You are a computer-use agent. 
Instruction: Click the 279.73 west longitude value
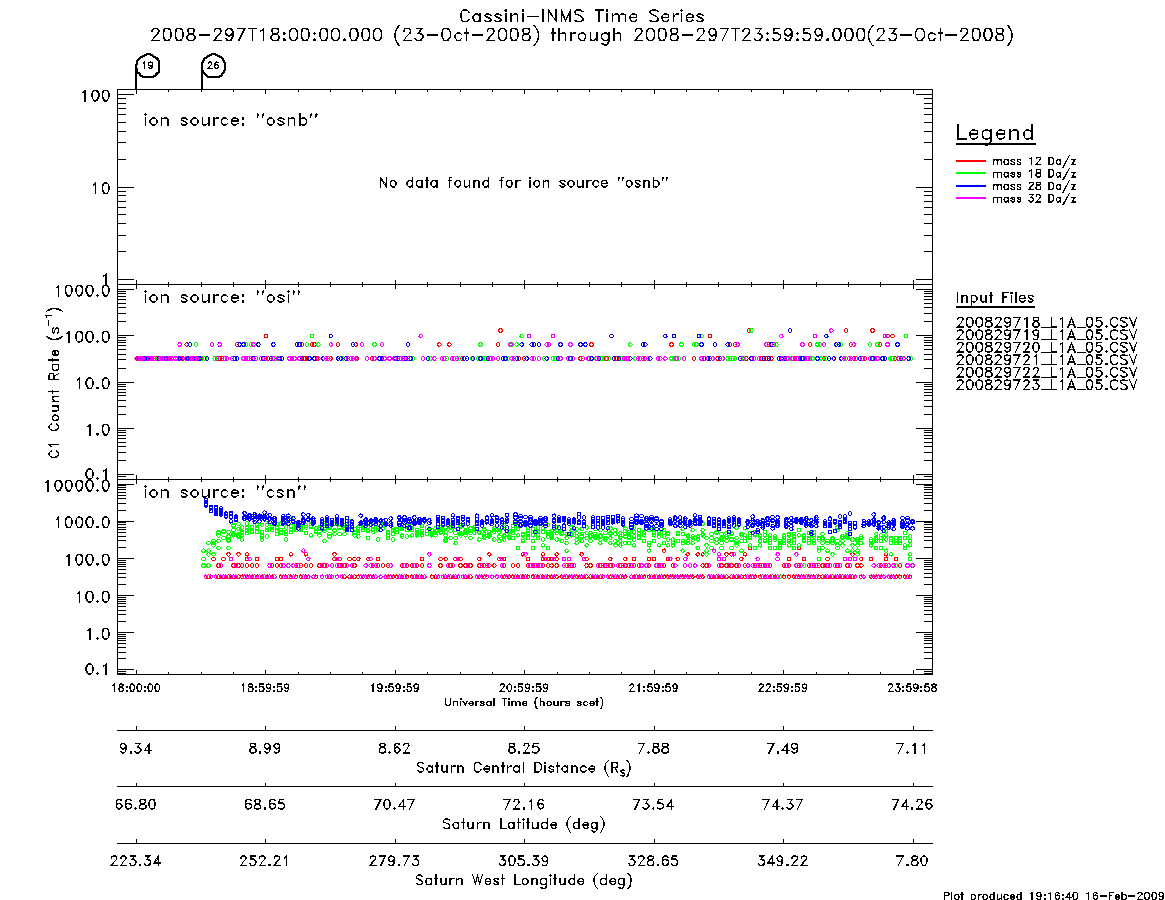(x=395, y=861)
